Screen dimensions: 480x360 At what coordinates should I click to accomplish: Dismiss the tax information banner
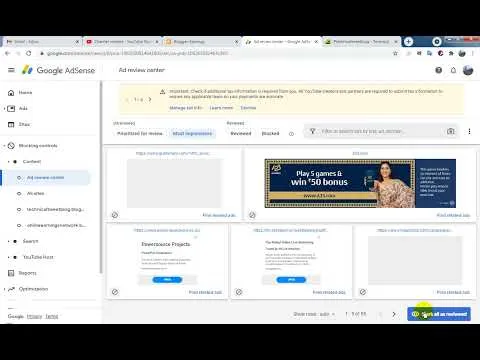click(x=248, y=108)
